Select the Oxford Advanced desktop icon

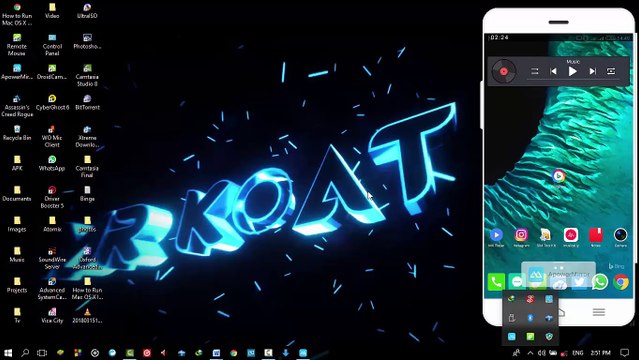(87, 258)
